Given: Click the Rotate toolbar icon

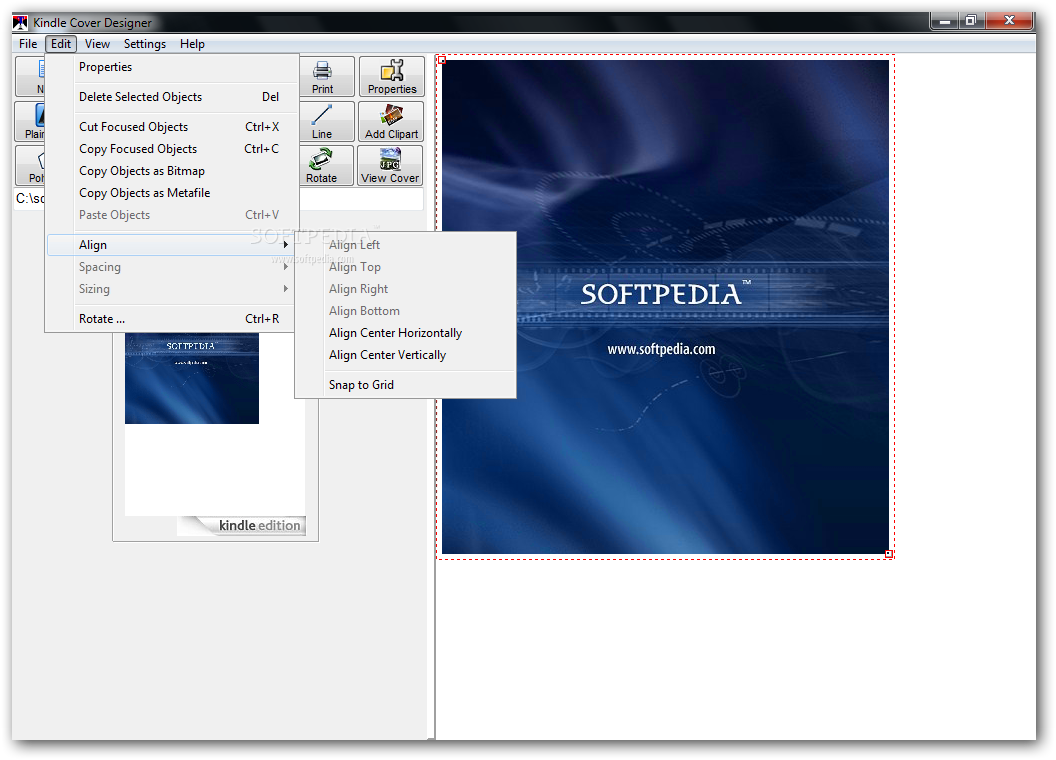Looking at the screenshot, I should click(323, 166).
